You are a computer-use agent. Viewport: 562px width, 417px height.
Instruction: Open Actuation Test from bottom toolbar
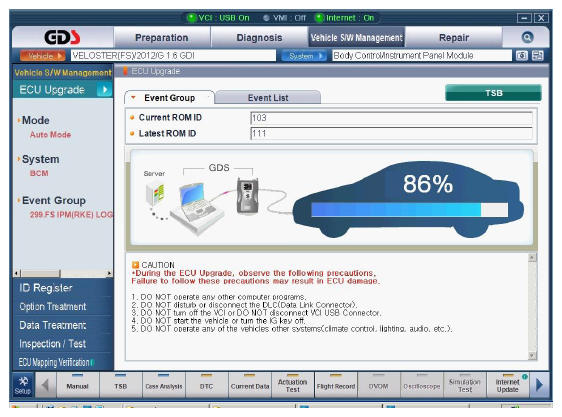click(x=293, y=385)
